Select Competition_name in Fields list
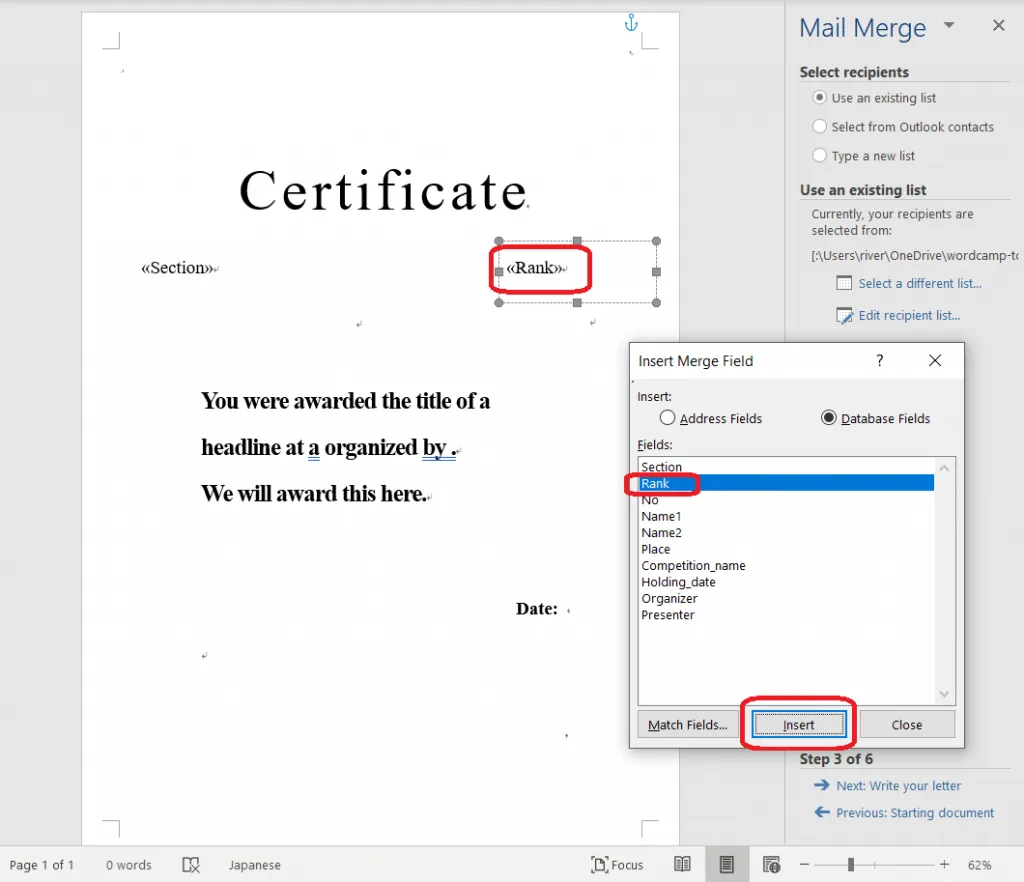The image size is (1024, 882). 693,566
